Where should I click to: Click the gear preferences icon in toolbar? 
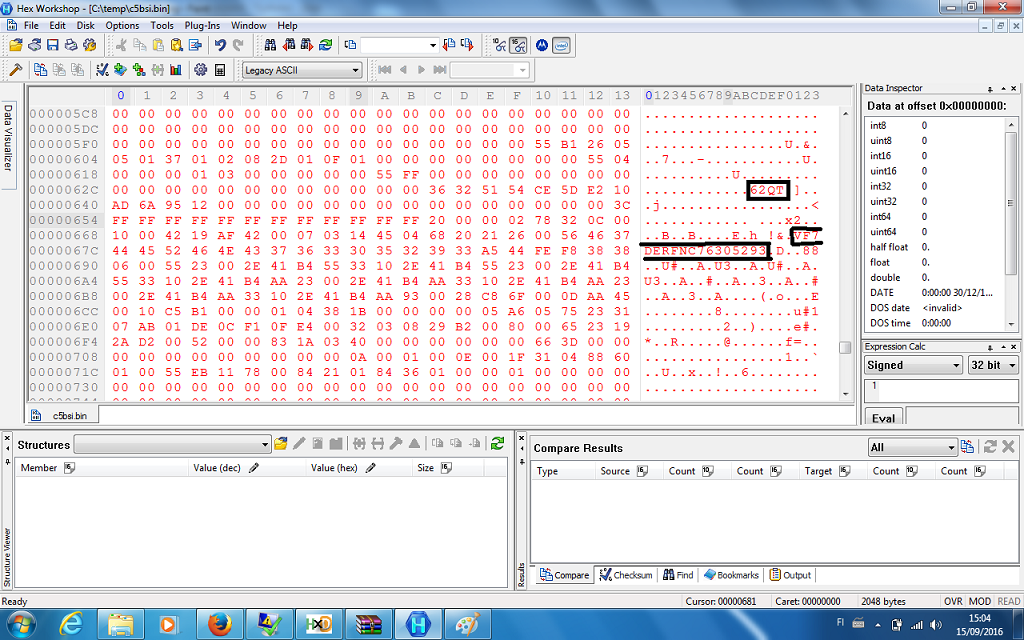[x=200, y=70]
